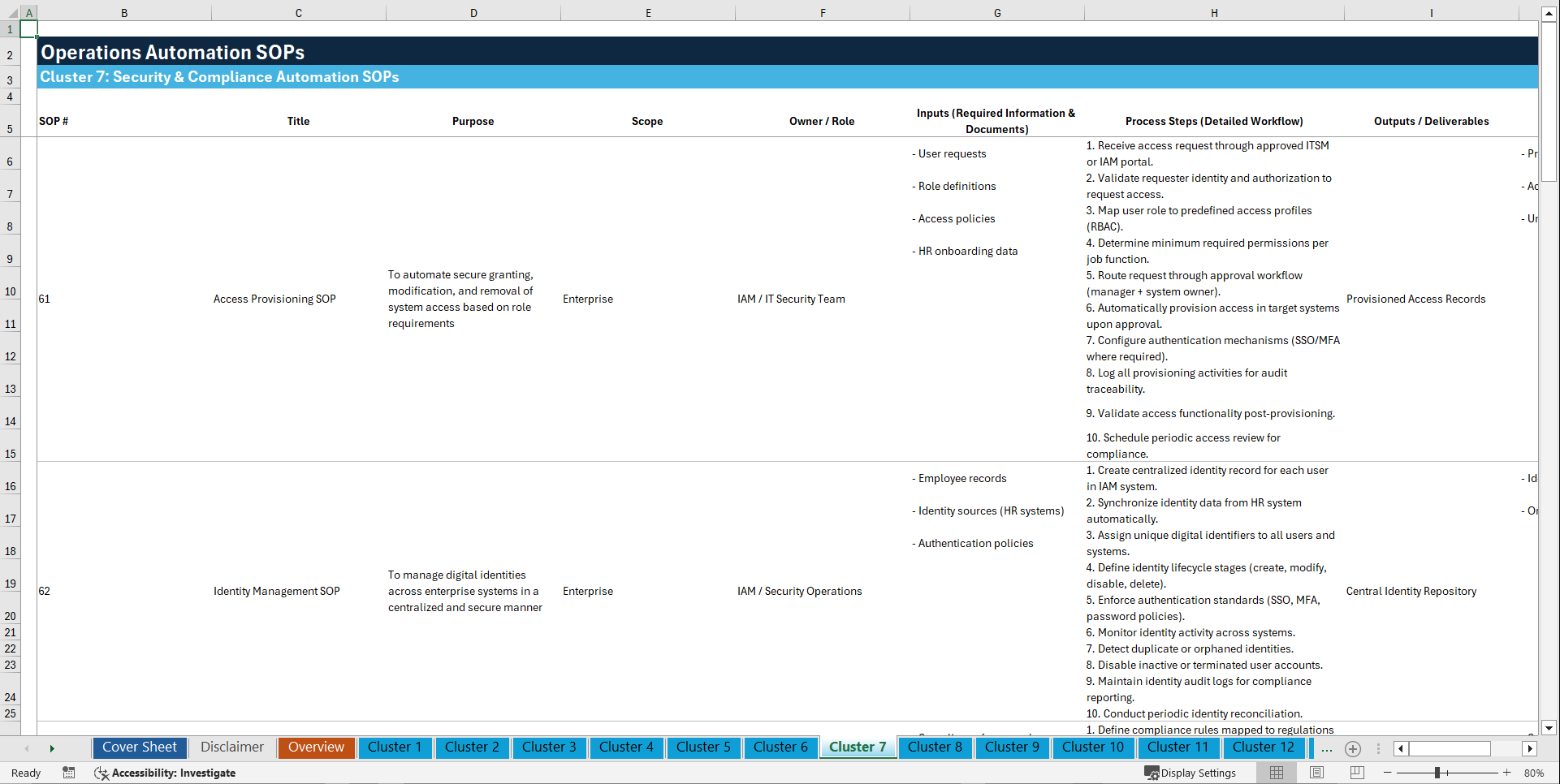The height and width of the screenshot is (784, 1560).
Task: Add a new sheet with the plus button
Action: pos(1353,749)
